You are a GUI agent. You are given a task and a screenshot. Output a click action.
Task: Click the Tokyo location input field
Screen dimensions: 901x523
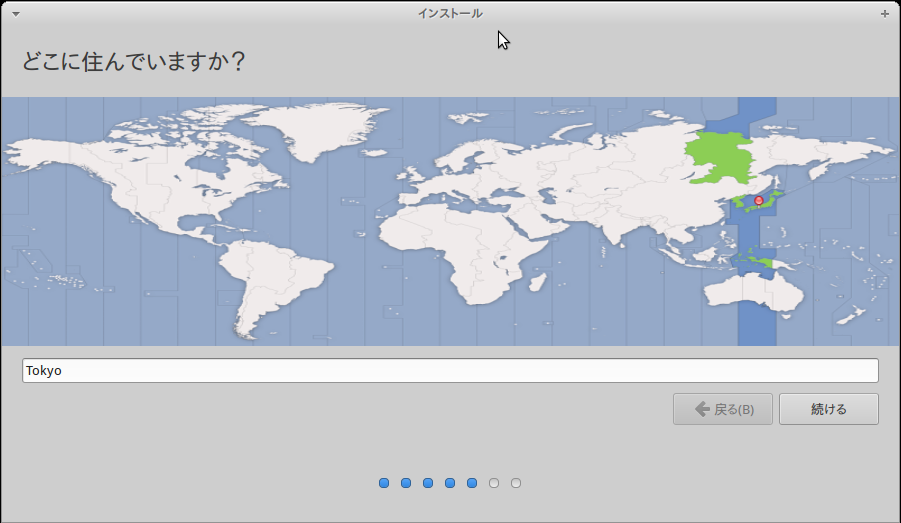tap(450, 371)
